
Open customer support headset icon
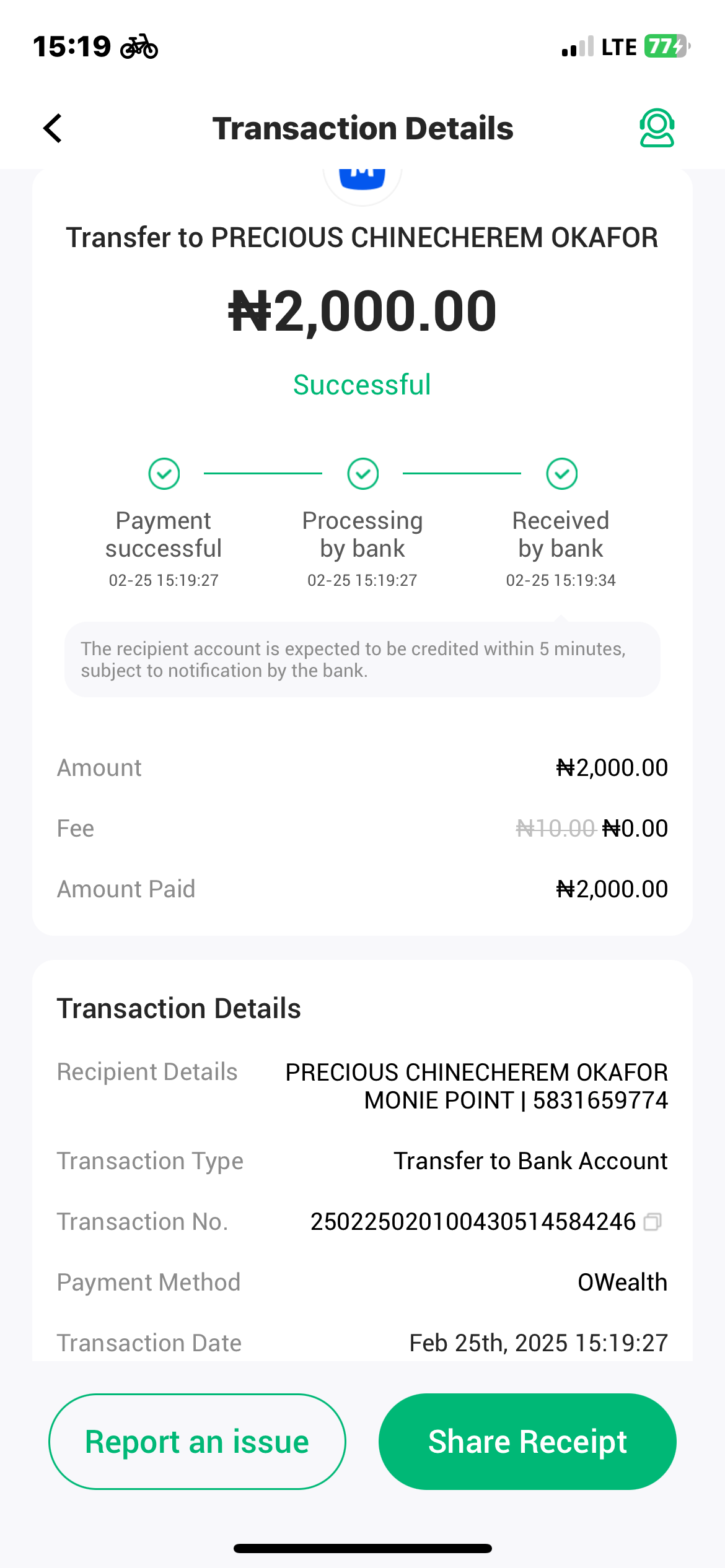point(657,128)
